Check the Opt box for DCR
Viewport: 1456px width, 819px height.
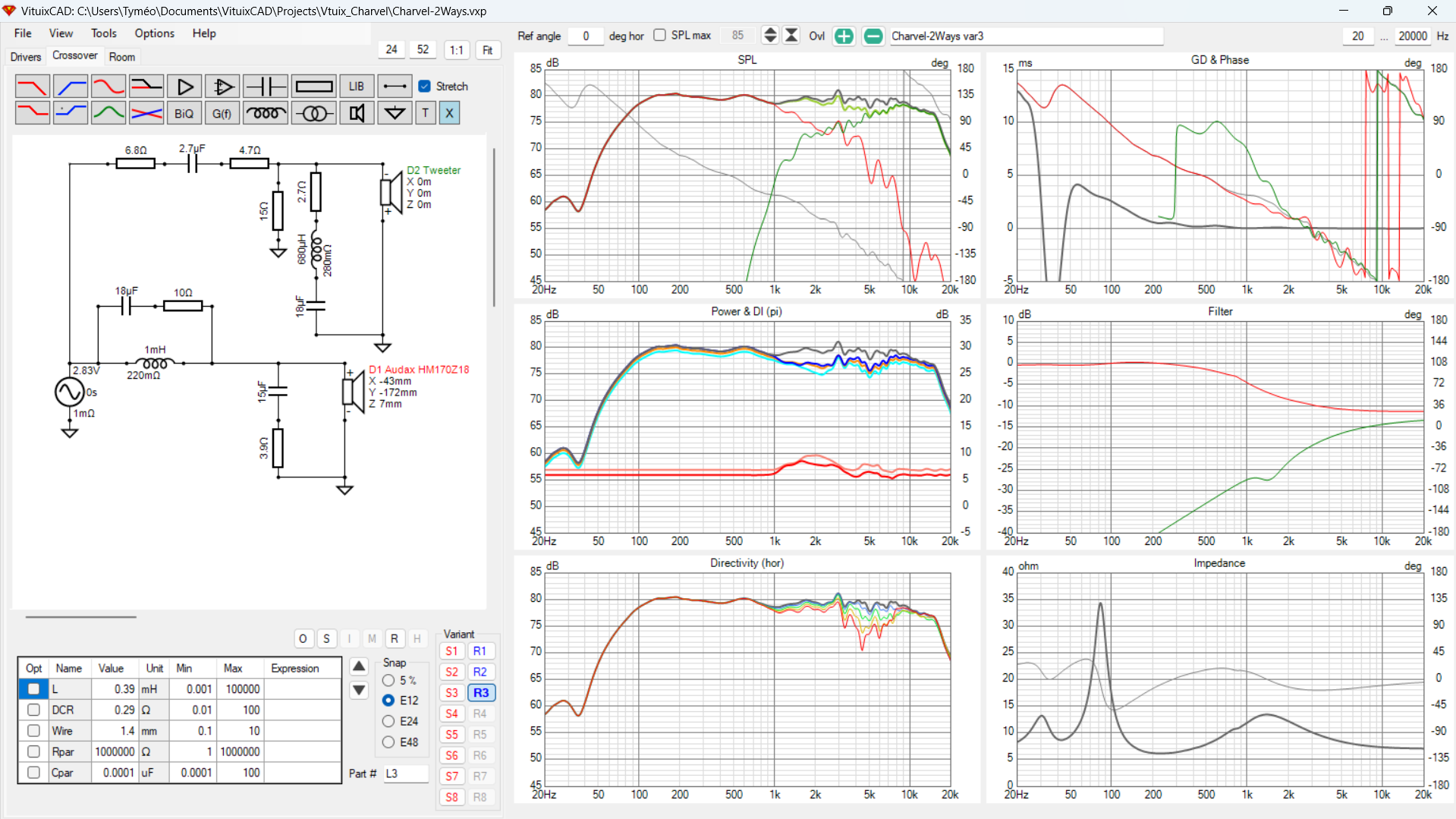click(33, 710)
